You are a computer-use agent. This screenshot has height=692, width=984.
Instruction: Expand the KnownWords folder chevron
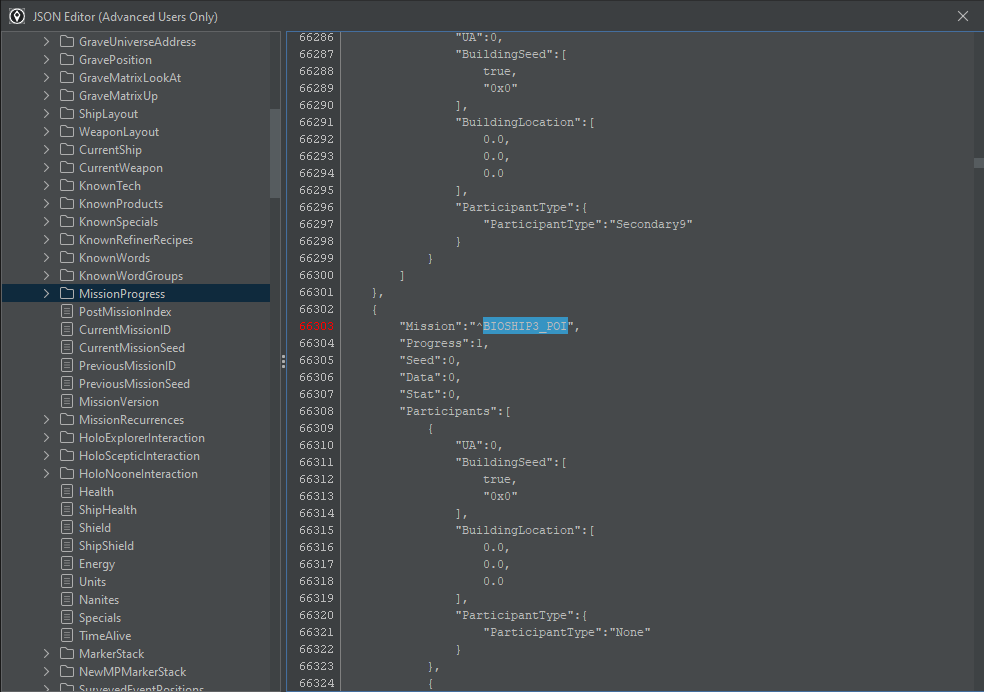(x=46, y=257)
